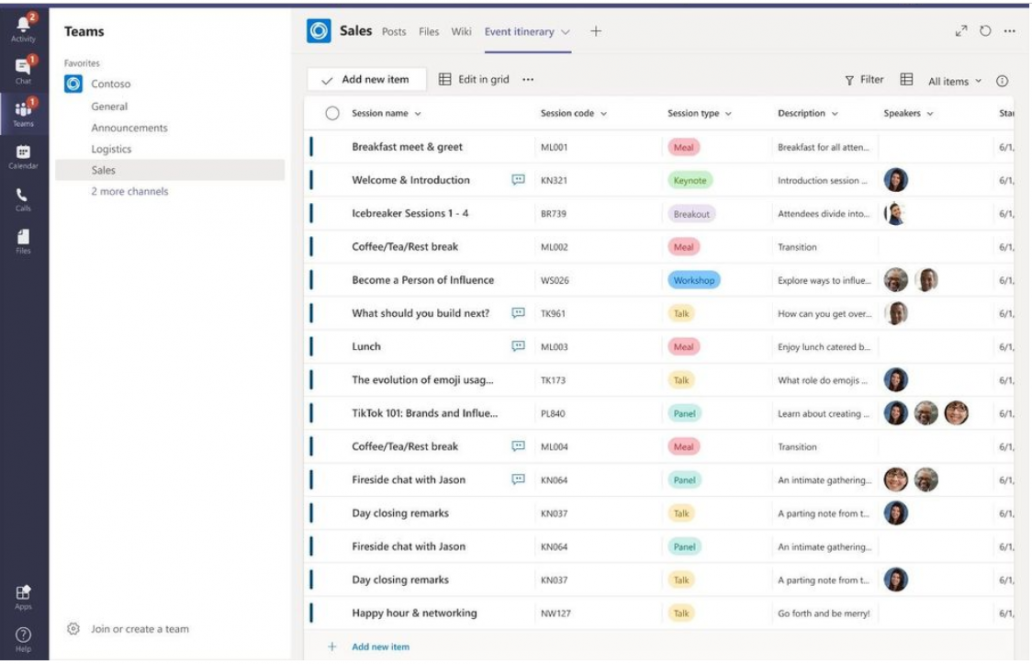Click the plus icon beside bottom Add new item
This screenshot has width=1032, height=664.
pyautogui.click(x=332, y=647)
